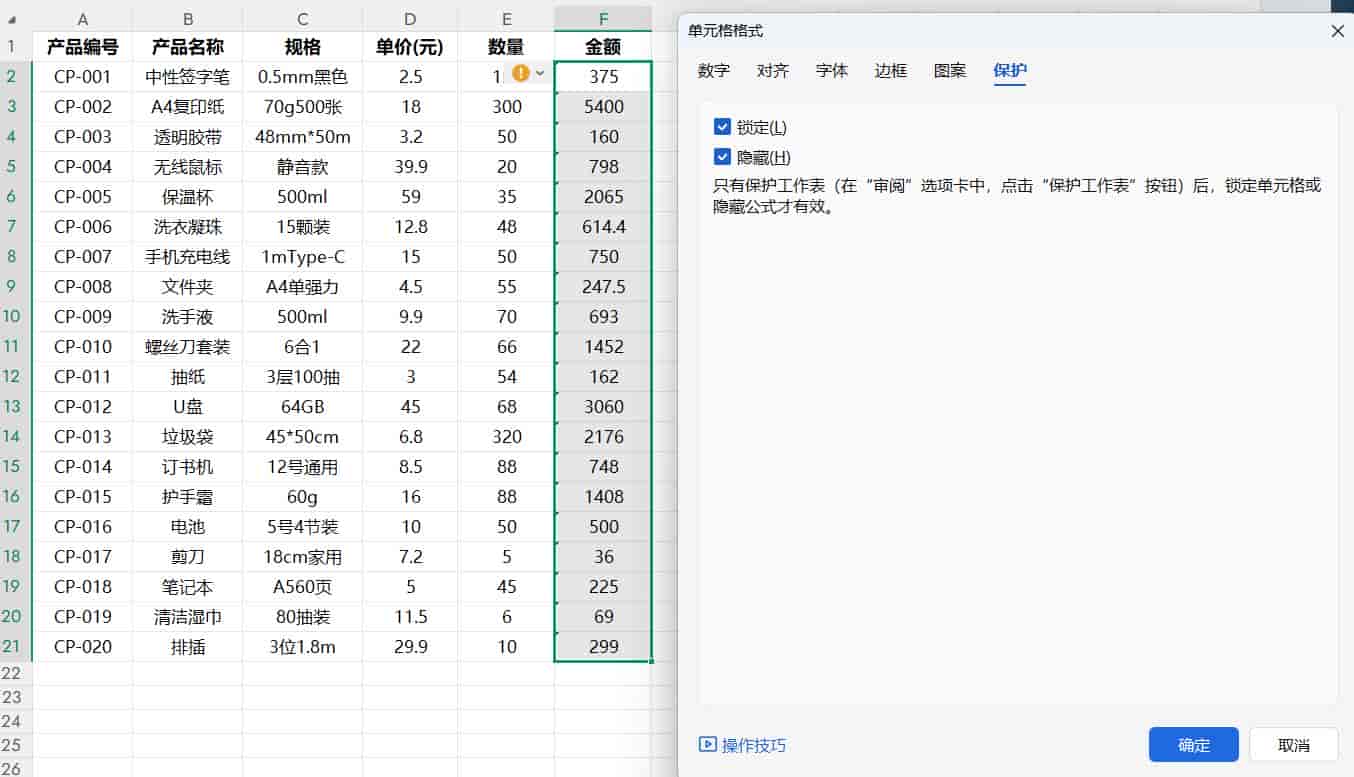Image resolution: width=1354 pixels, height=777 pixels.
Task: Select the 金额 cell showing 5400
Action: (x=603, y=106)
